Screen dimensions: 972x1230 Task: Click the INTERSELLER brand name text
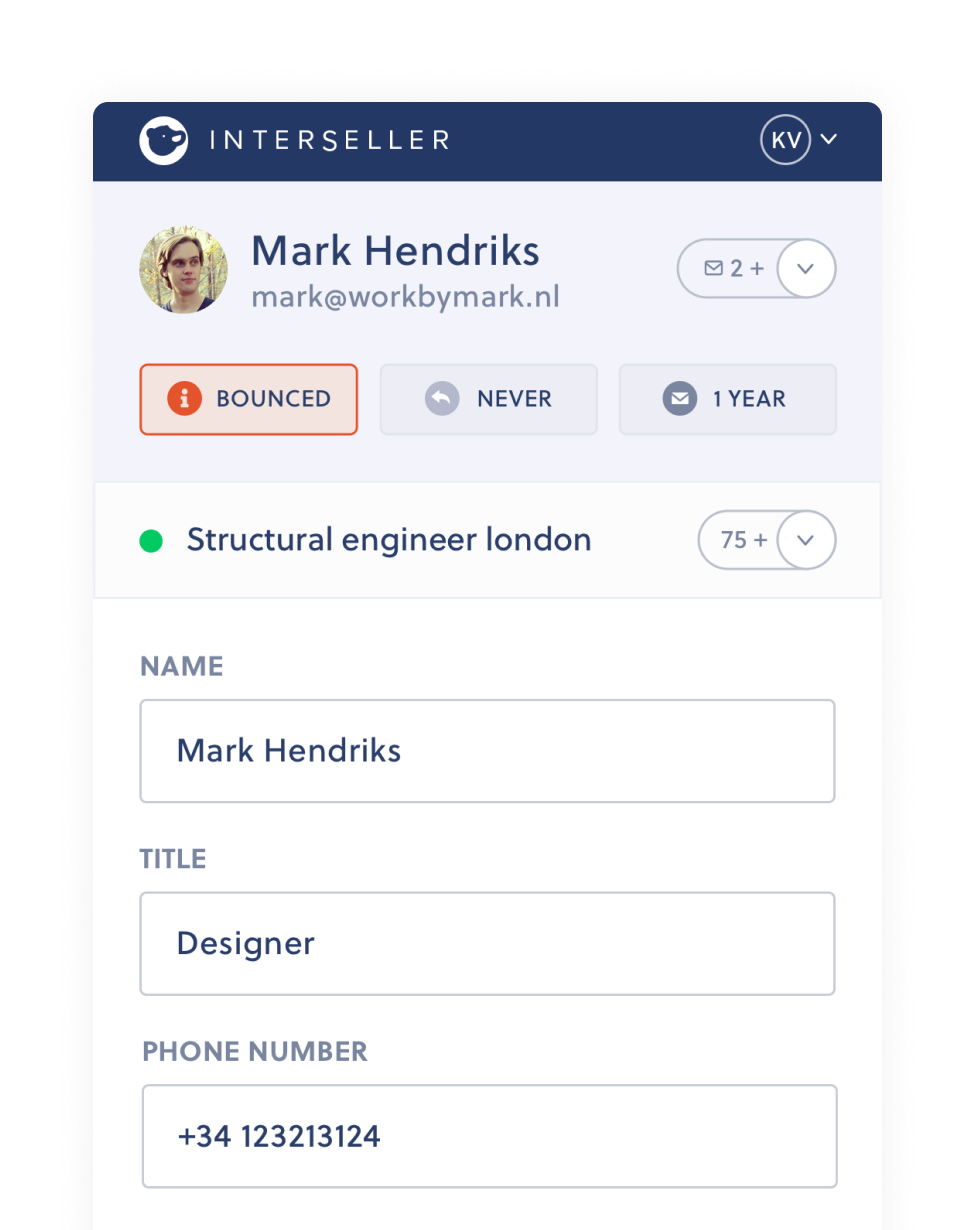(330, 140)
